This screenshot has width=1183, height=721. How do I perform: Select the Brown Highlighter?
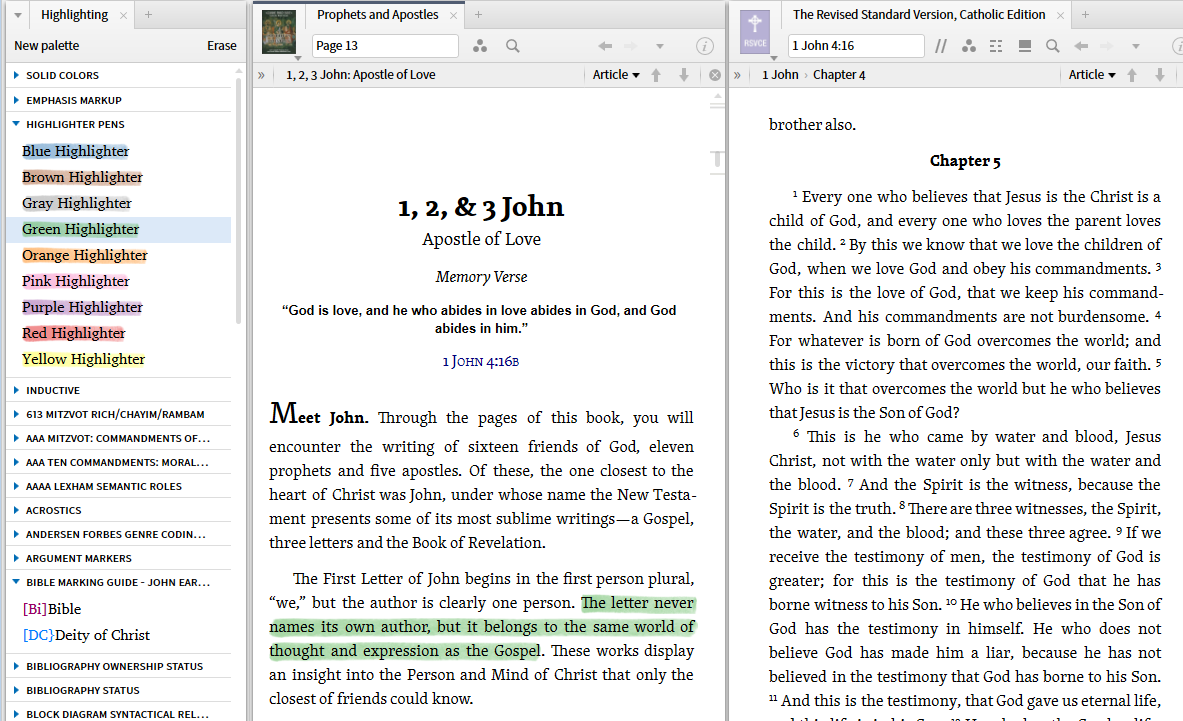point(82,177)
